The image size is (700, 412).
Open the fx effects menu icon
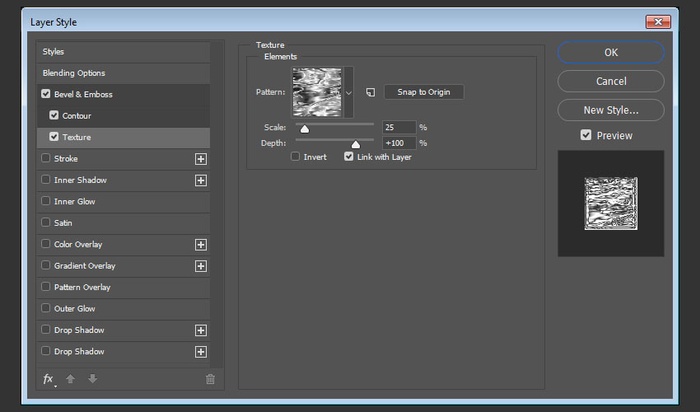[x=48, y=379]
